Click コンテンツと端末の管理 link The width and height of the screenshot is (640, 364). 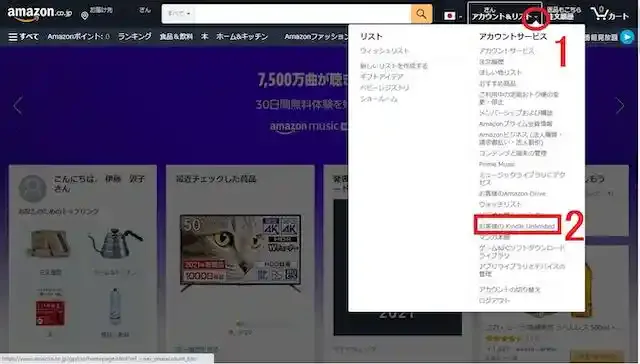pyautogui.click(x=513, y=153)
